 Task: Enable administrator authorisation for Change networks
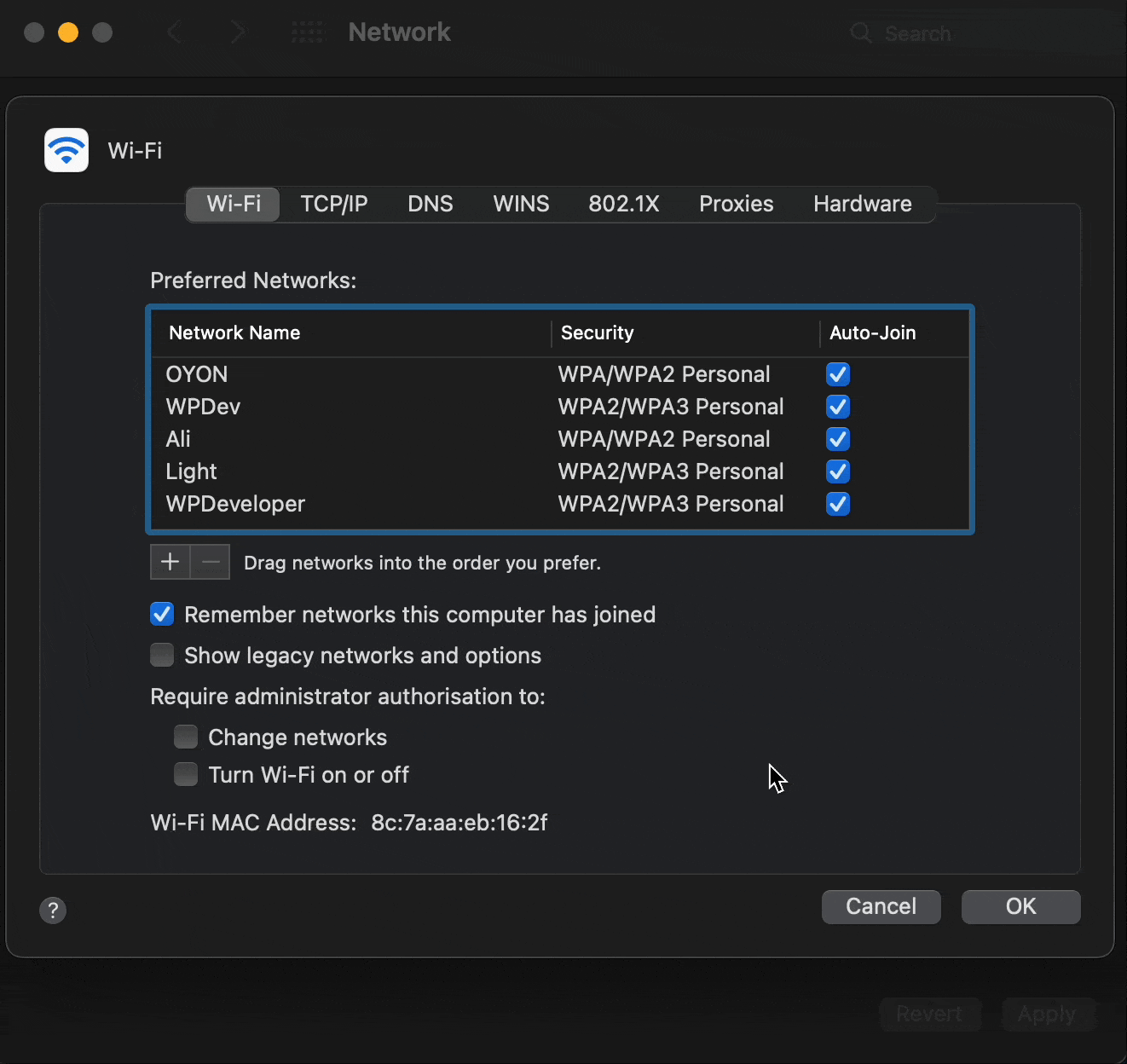click(185, 737)
